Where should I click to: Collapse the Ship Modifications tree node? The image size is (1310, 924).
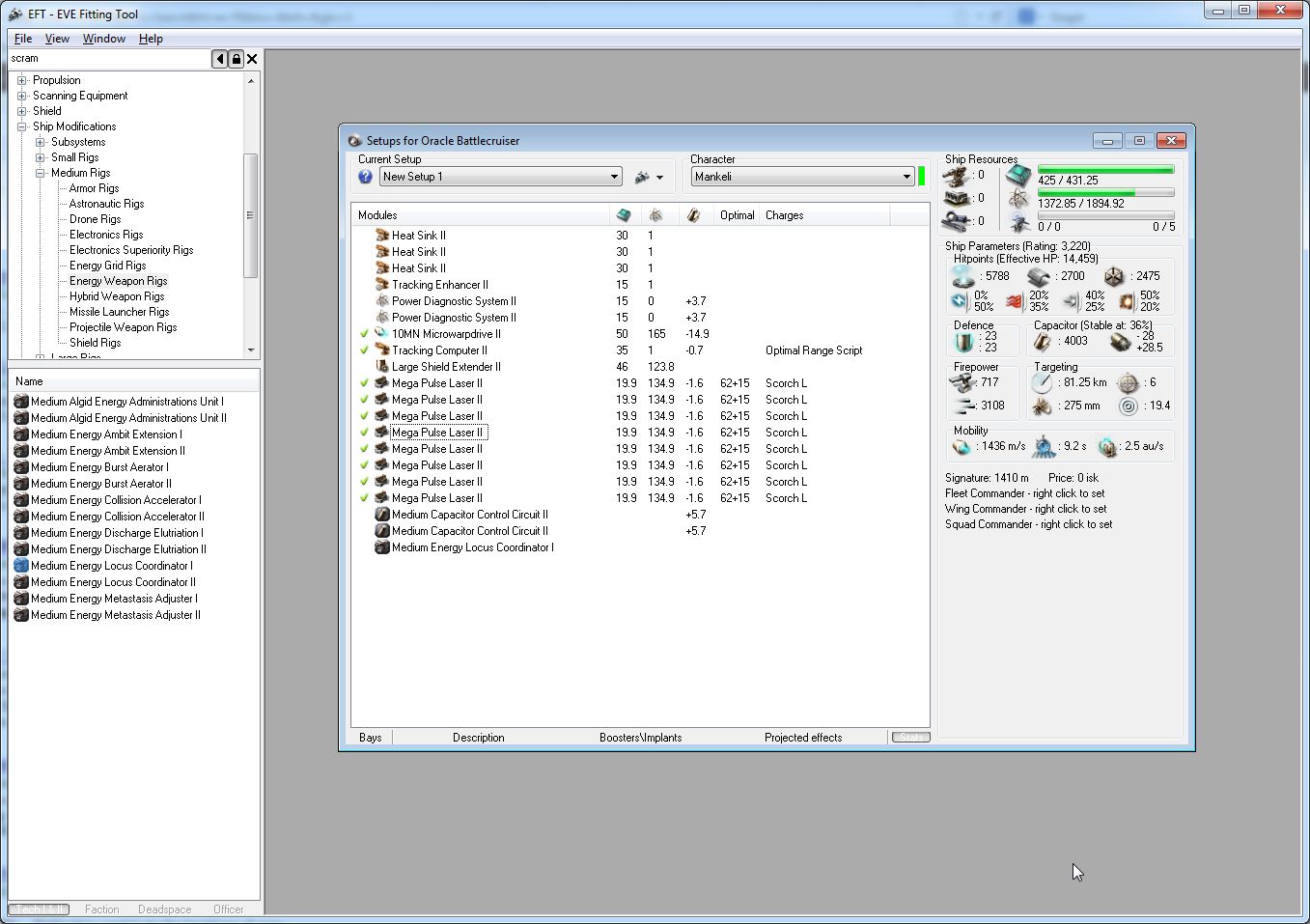pos(22,126)
